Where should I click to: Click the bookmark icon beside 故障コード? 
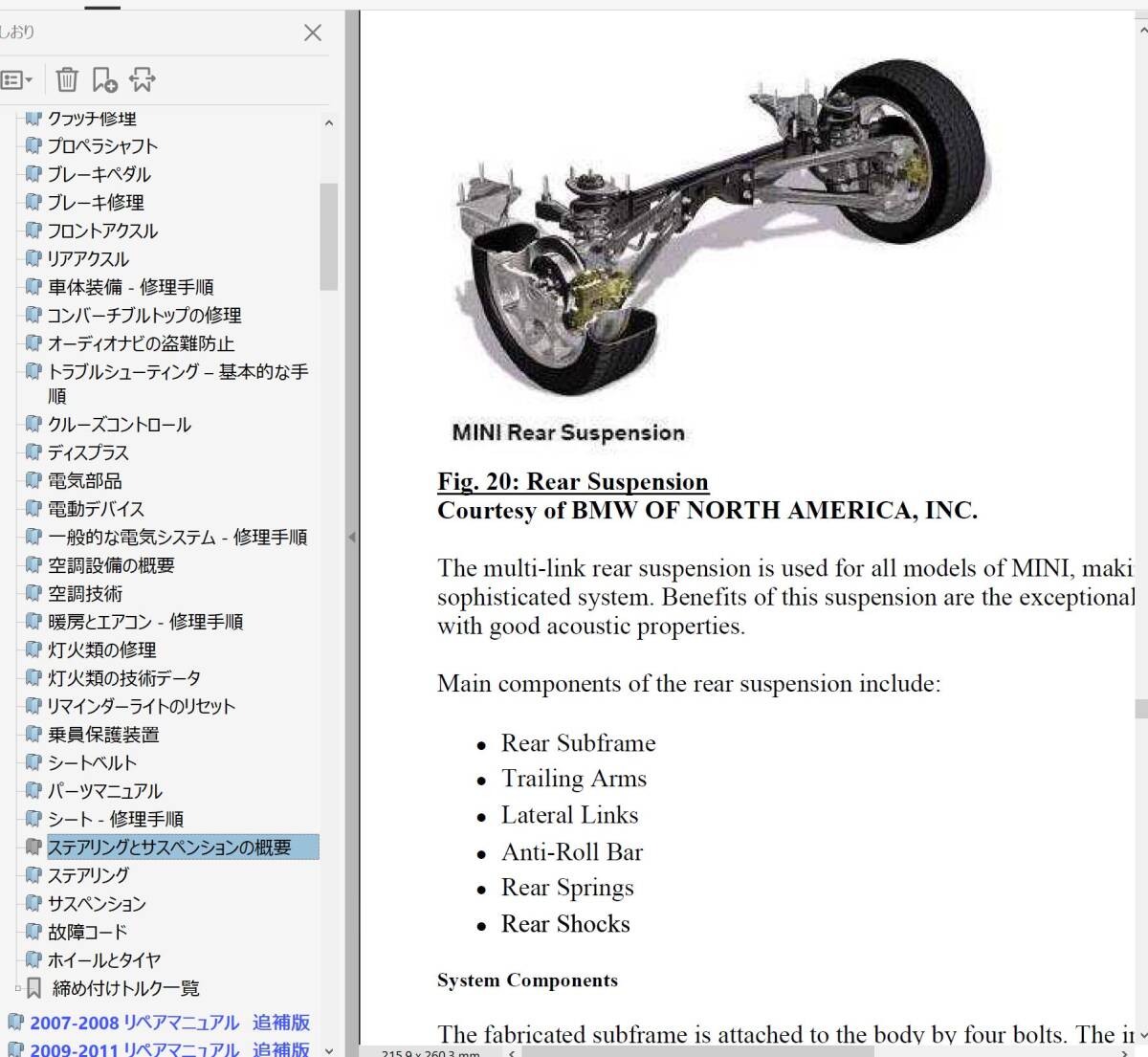click(x=33, y=931)
